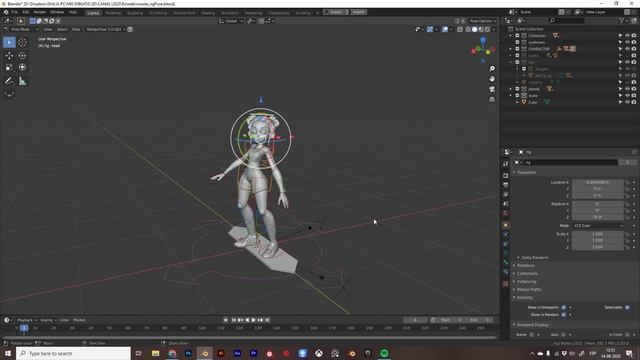Open the File menu
This screenshot has width=640, height=360.
coord(15,12)
